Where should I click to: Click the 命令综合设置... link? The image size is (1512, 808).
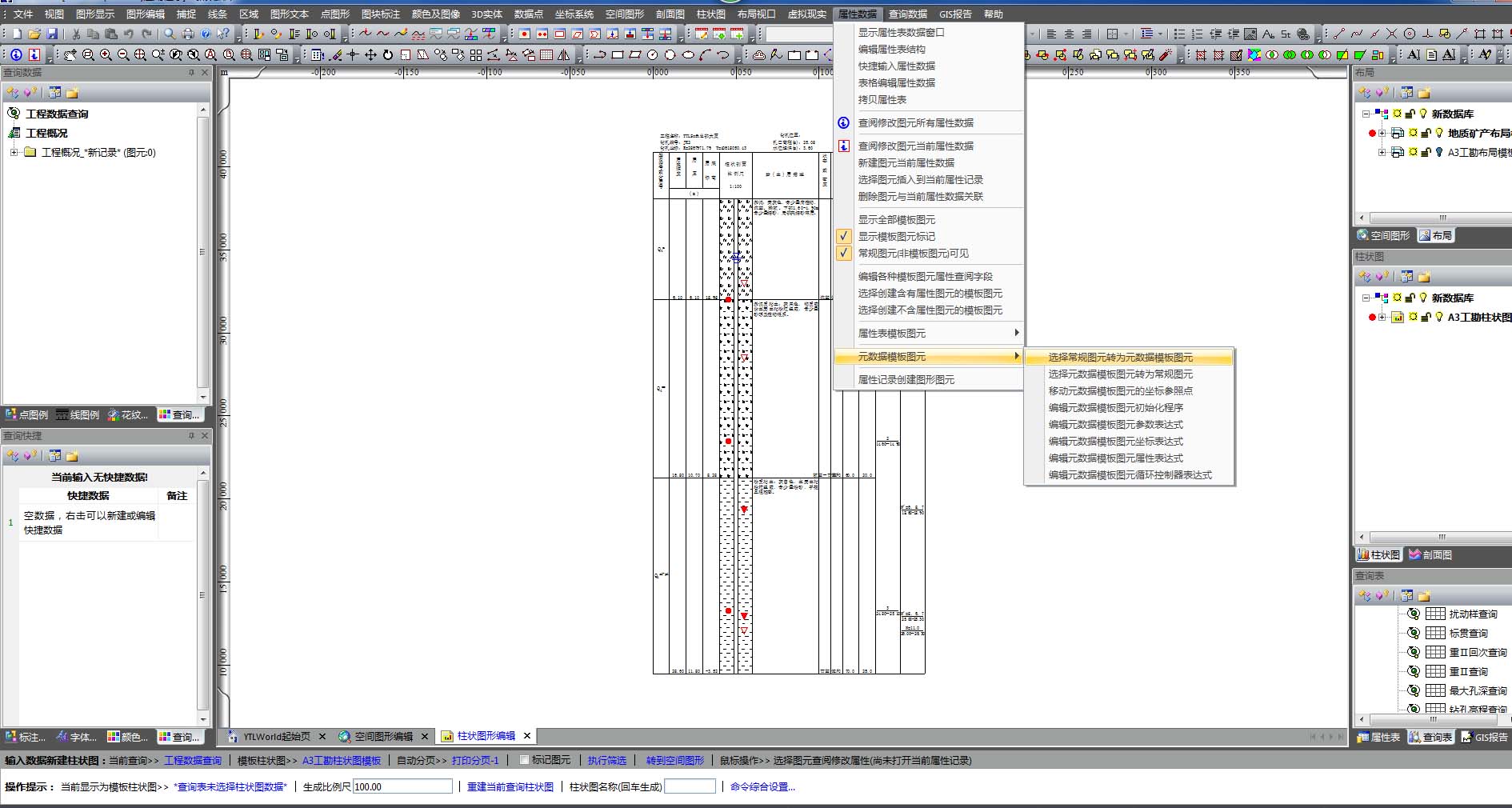[x=762, y=786]
